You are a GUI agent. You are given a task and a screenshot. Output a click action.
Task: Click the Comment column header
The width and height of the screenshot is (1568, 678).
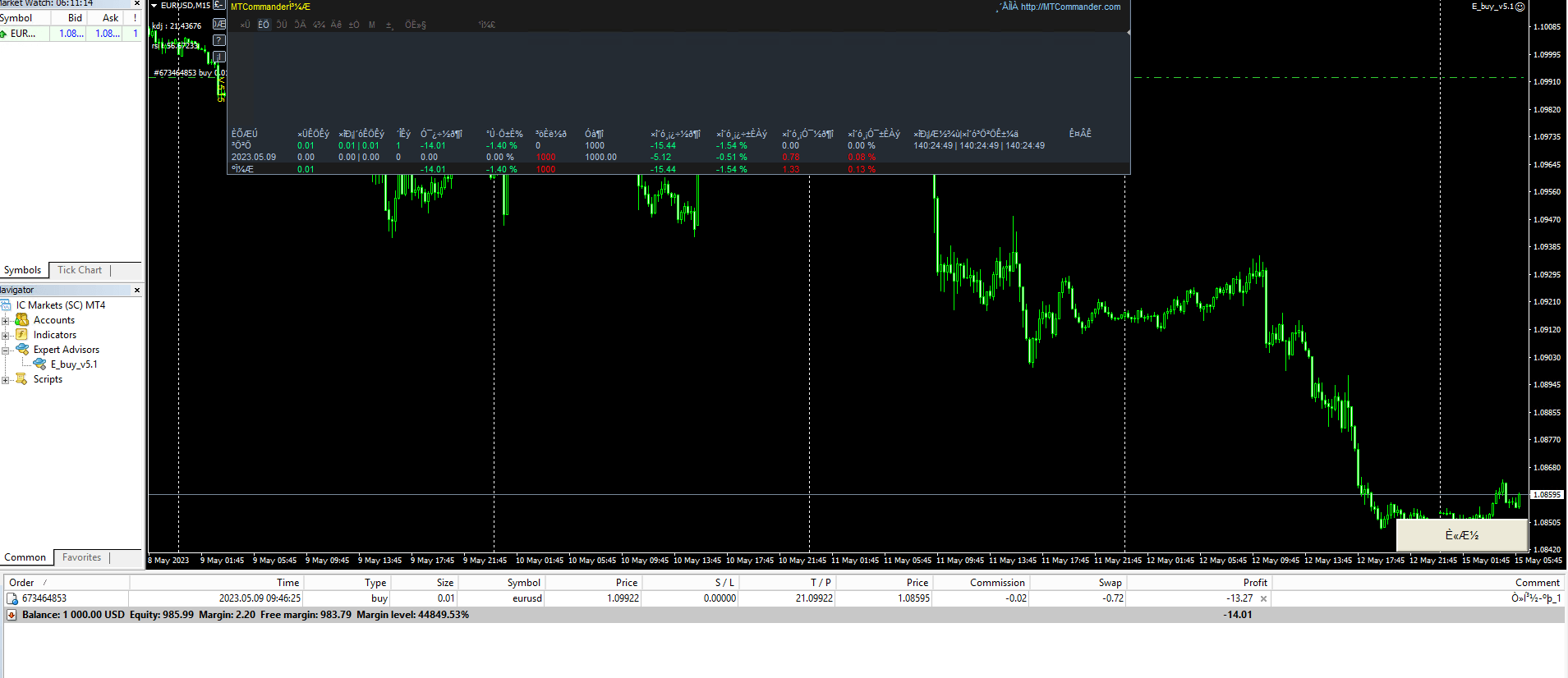point(1419,583)
